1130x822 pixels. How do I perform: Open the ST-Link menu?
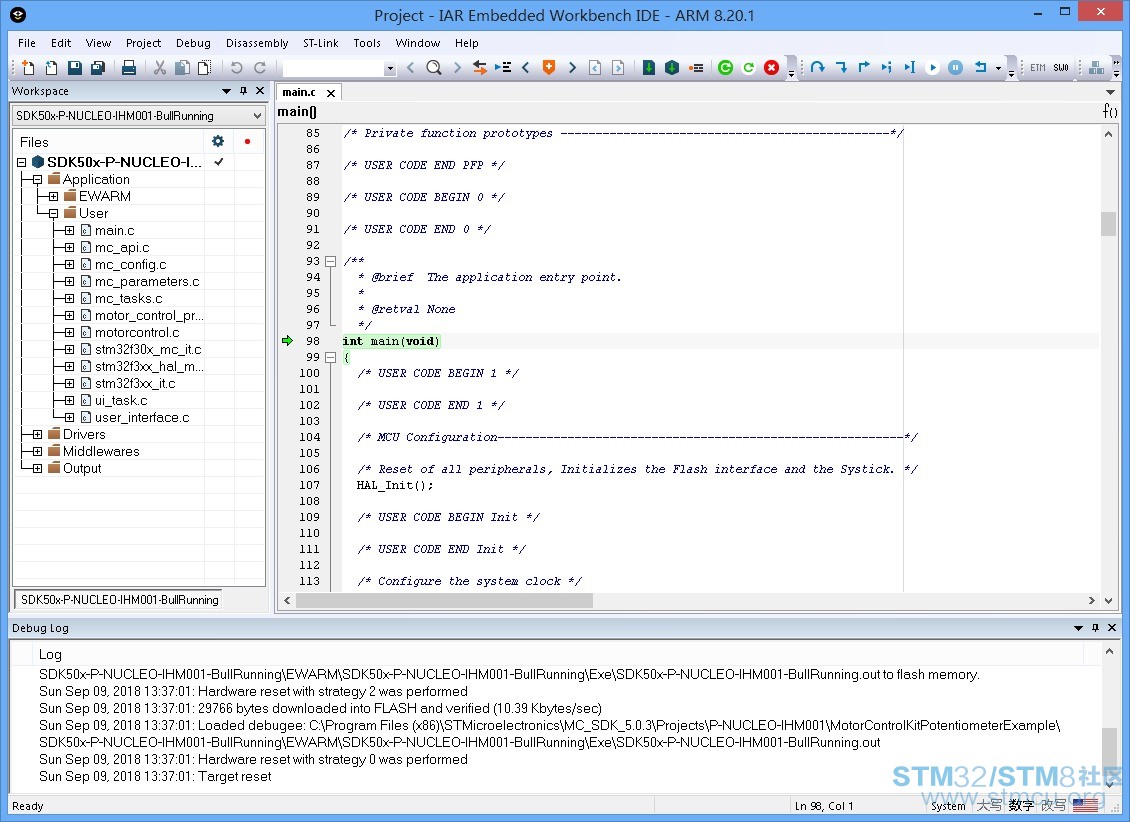tap(321, 43)
